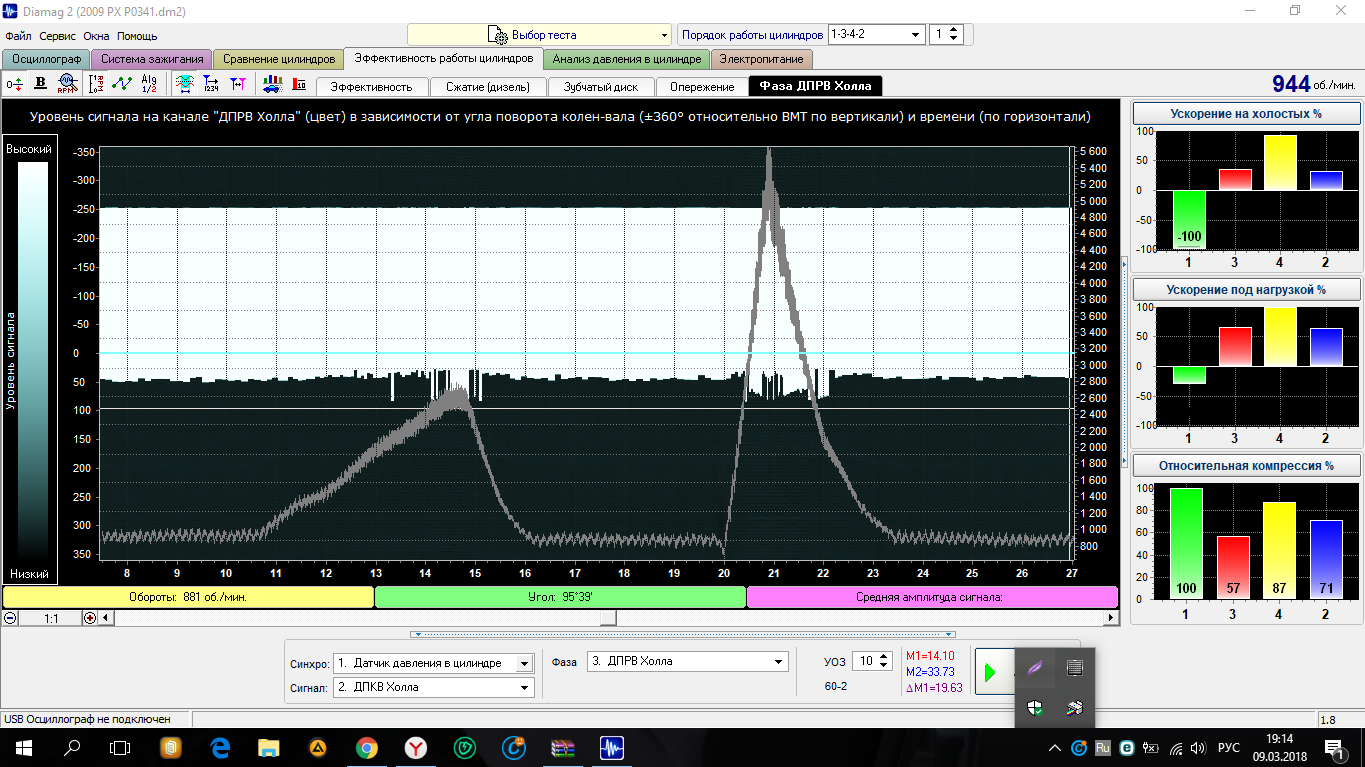Collapse the bottom panel dotted splitter
This screenshot has height=767, width=1365.
[x=682, y=634]
